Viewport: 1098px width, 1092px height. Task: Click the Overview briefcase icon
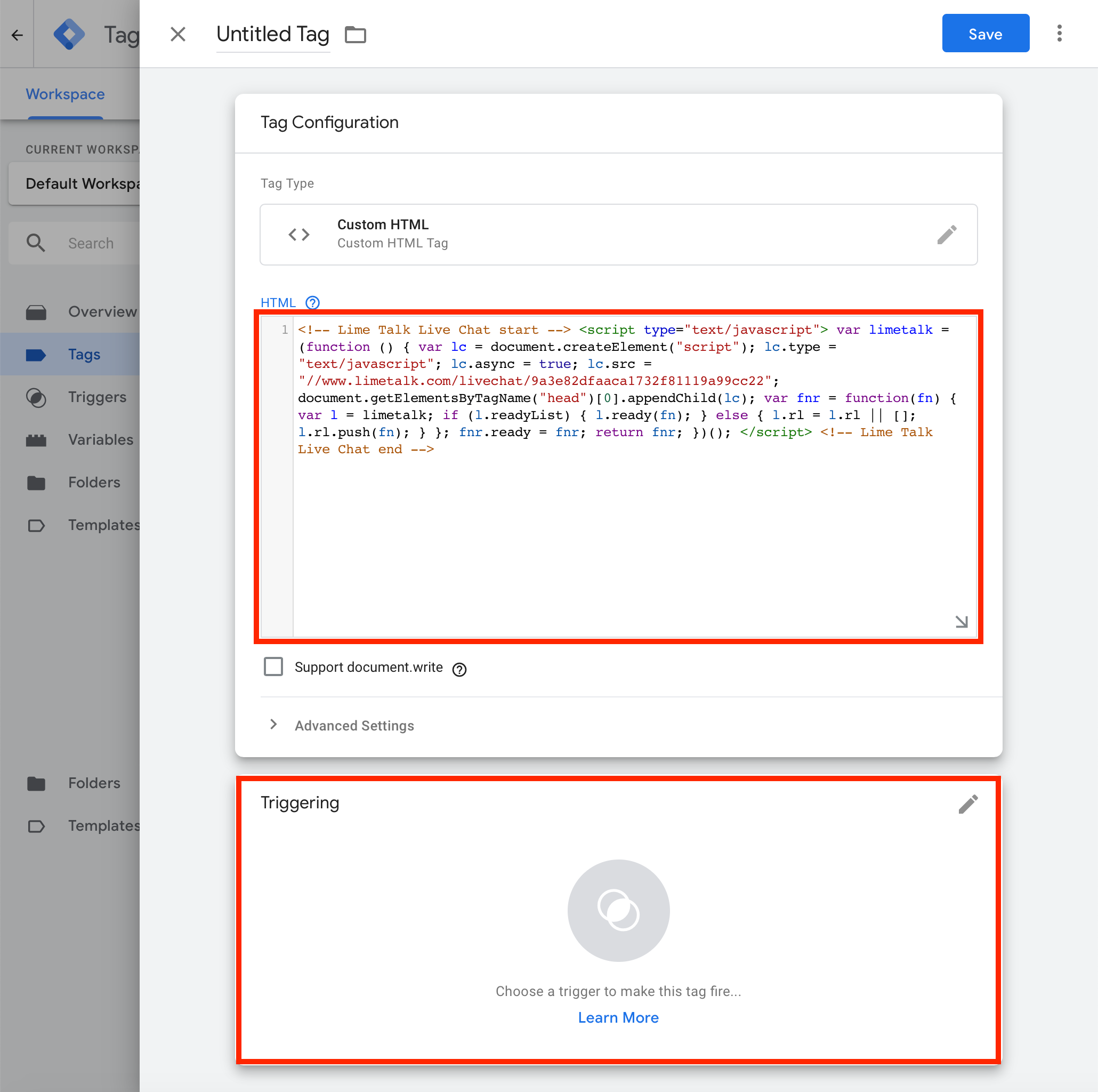pos(36,312)
